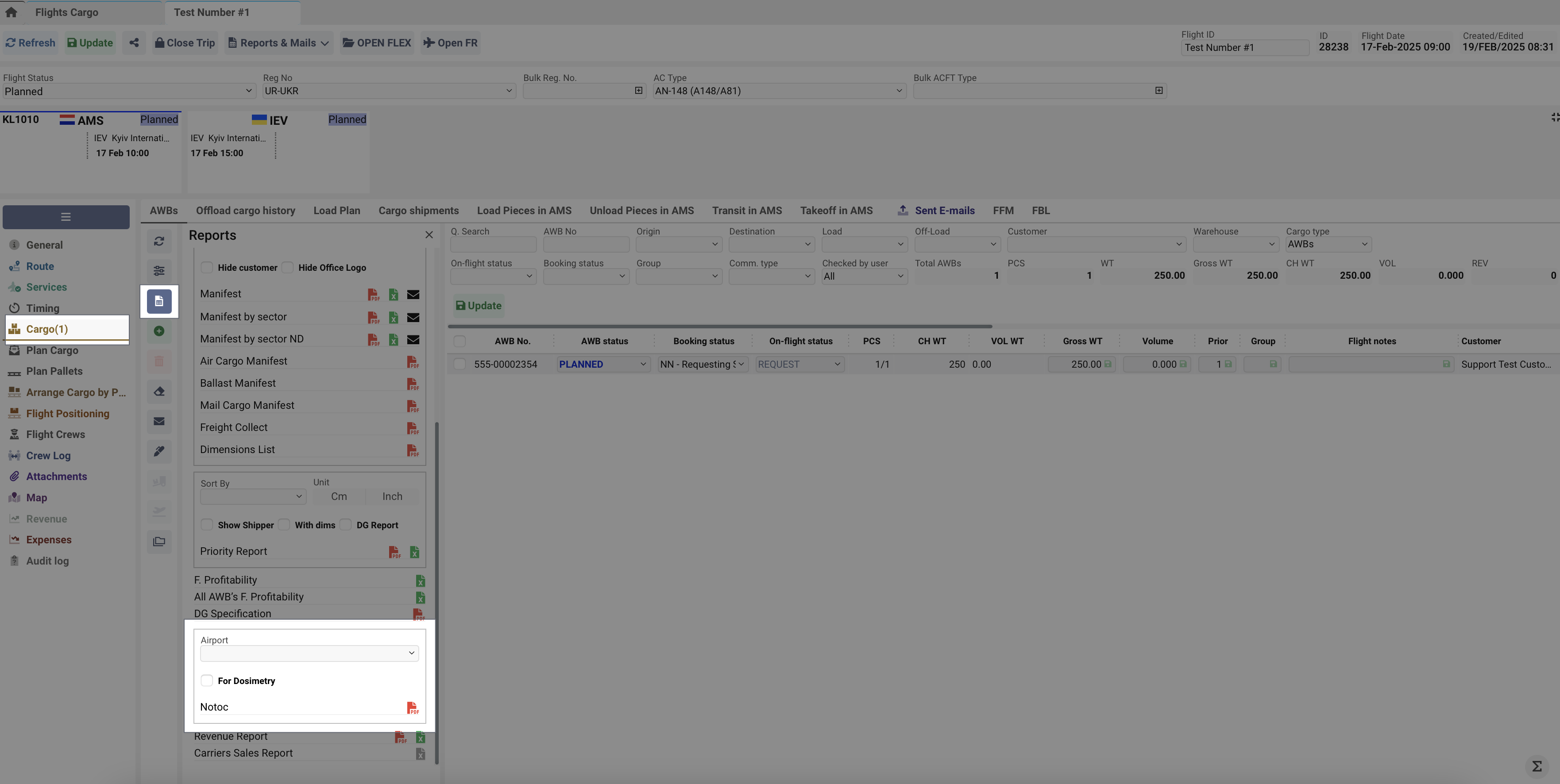The height and width of the screenshot is (784, 1560).
Task: Open Ballast Manifest PDF
Action: [x=413, y=384]
